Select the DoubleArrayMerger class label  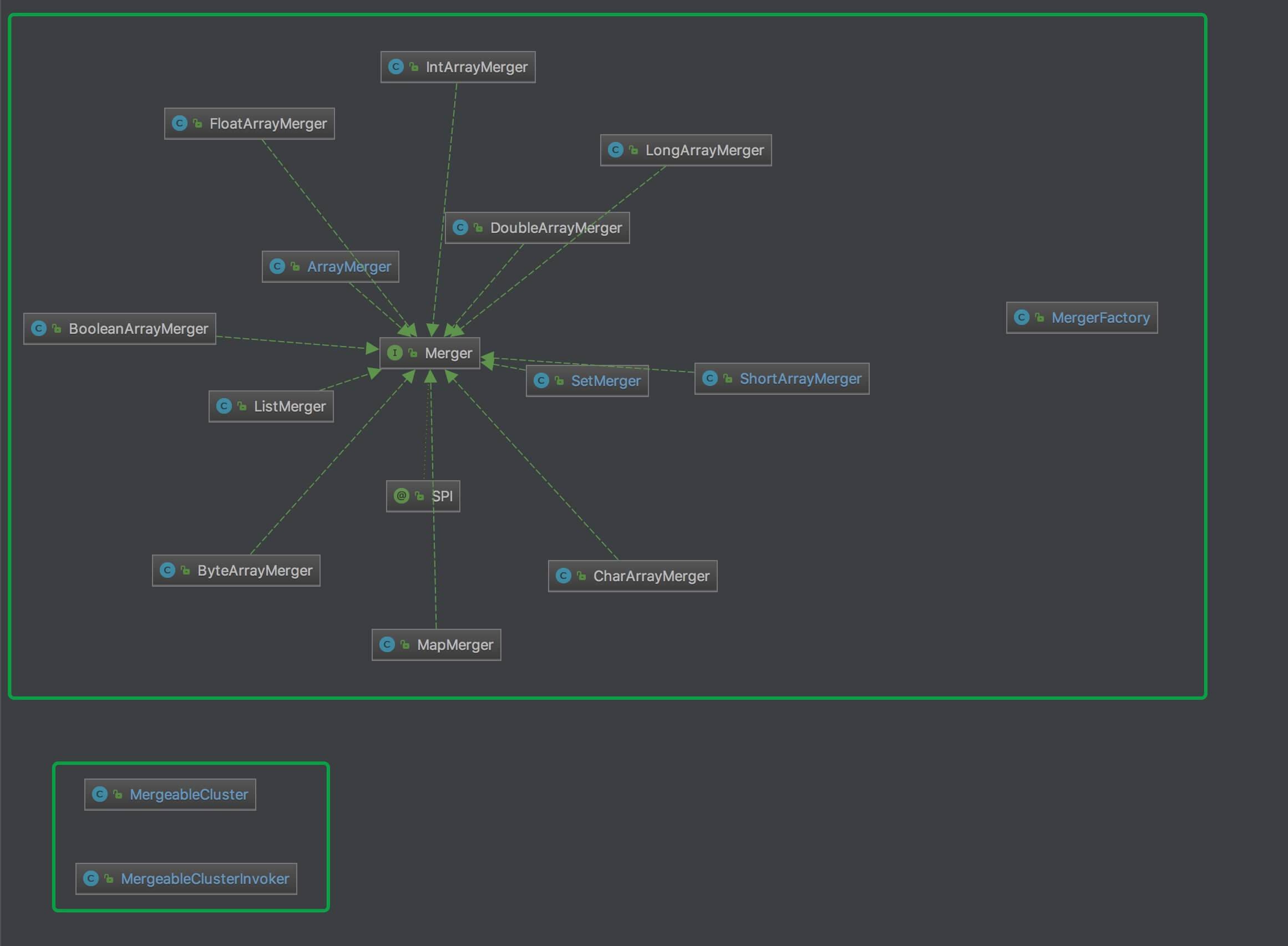(555, 228)
